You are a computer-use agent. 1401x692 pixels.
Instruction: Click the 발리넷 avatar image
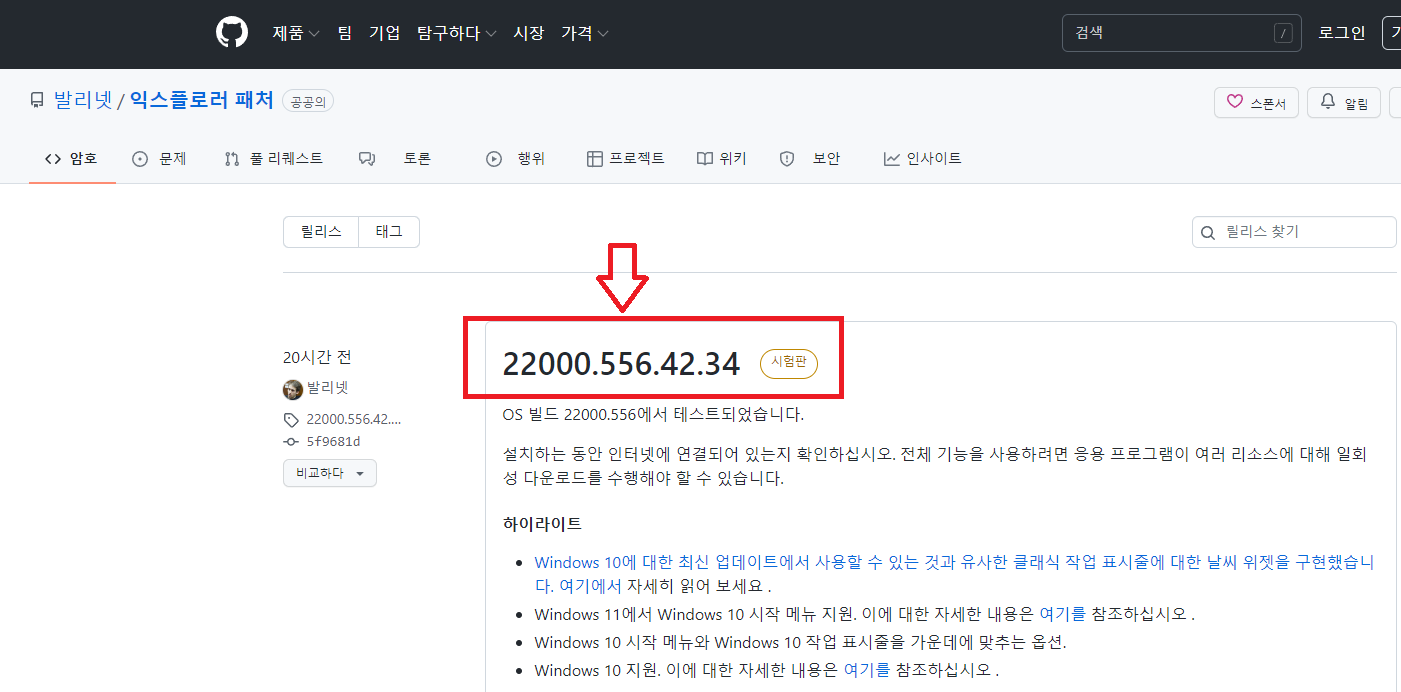(293, 389)
